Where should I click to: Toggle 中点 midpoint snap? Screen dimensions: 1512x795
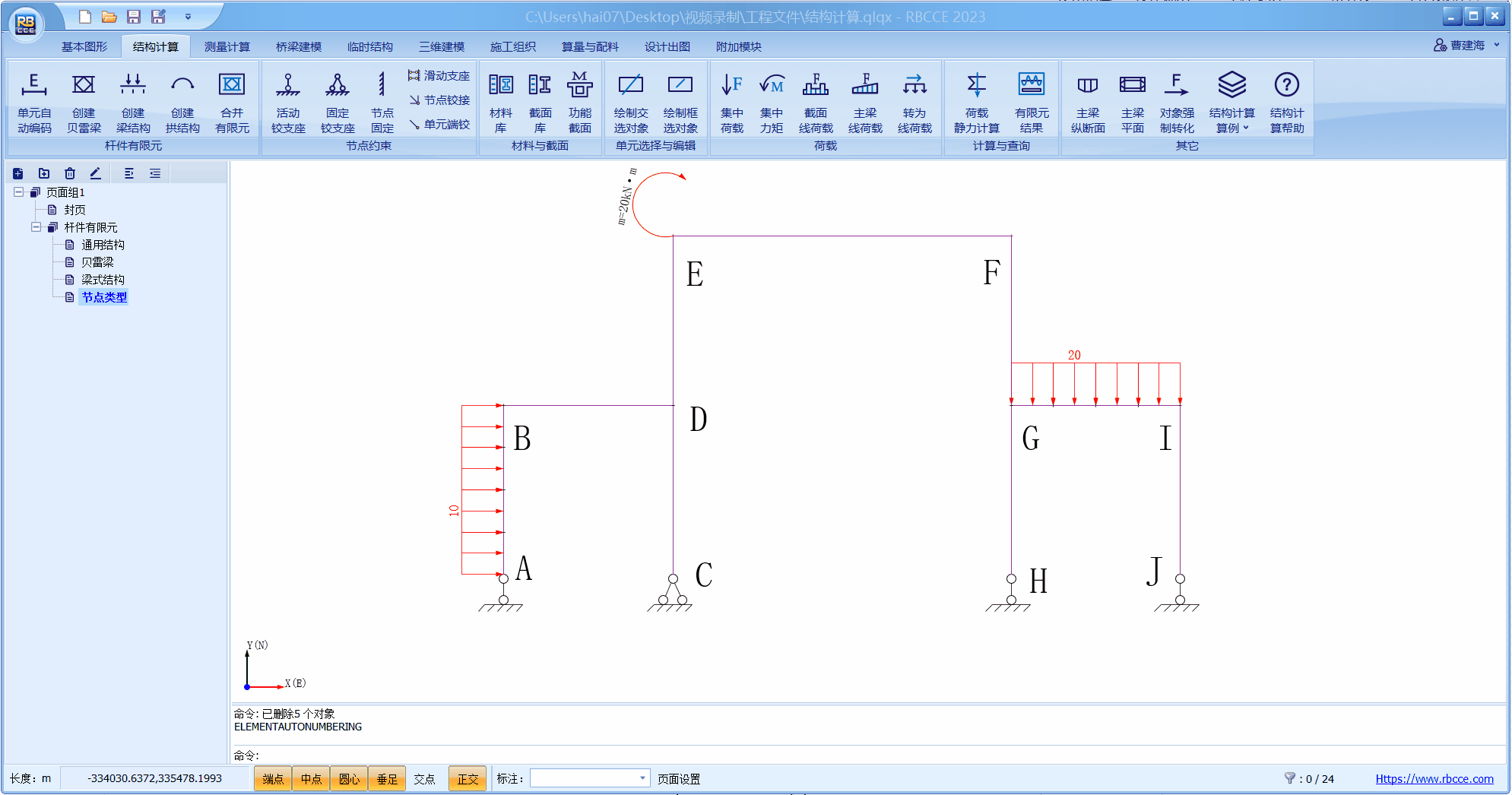[311, 779]
